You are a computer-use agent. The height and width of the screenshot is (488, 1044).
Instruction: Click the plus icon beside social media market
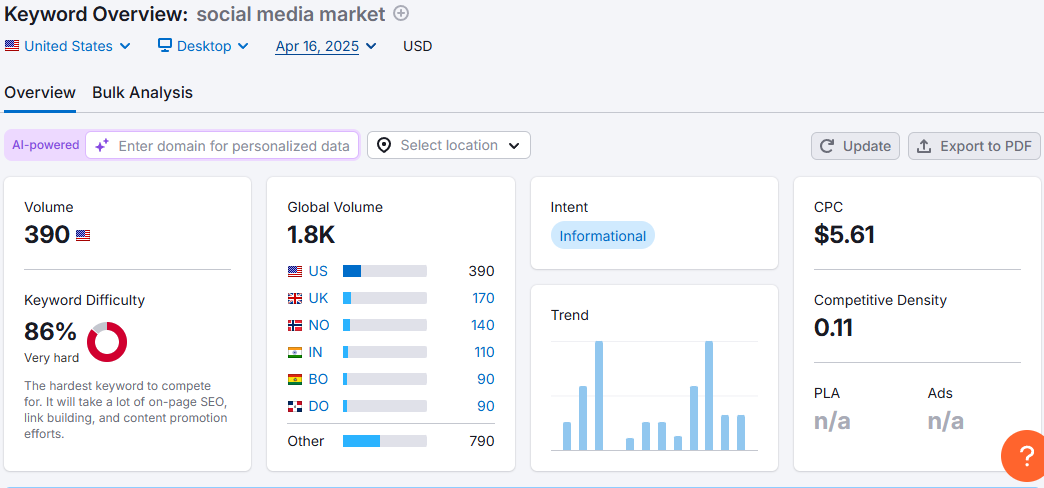point(401,13)
